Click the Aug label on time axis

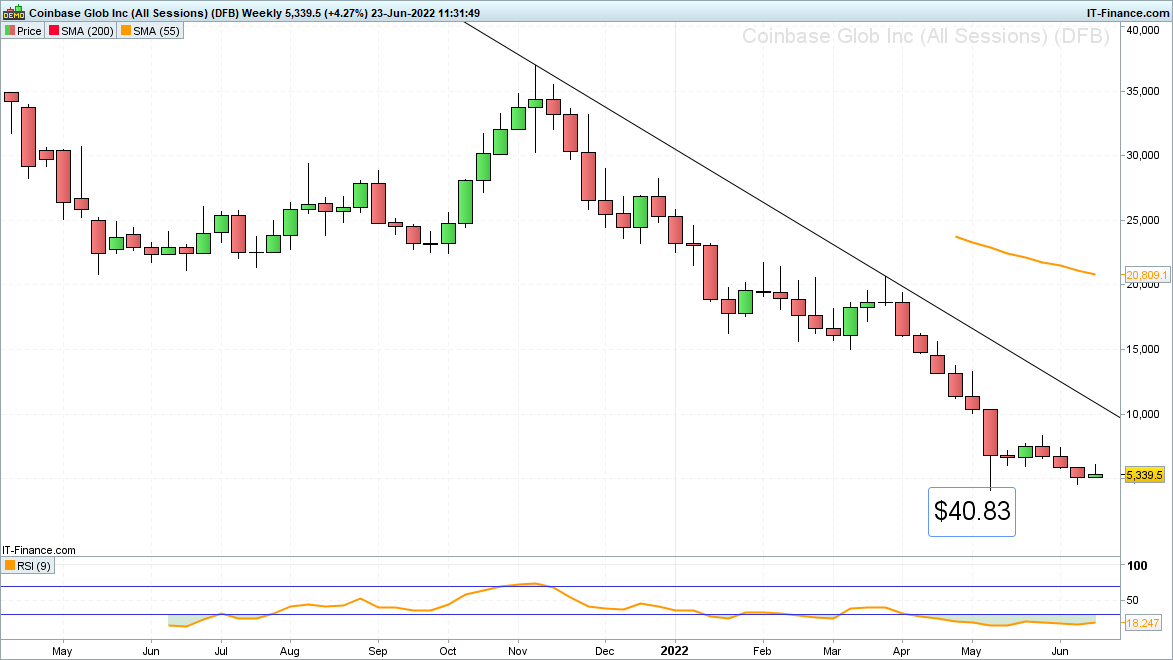pos(290,651)
